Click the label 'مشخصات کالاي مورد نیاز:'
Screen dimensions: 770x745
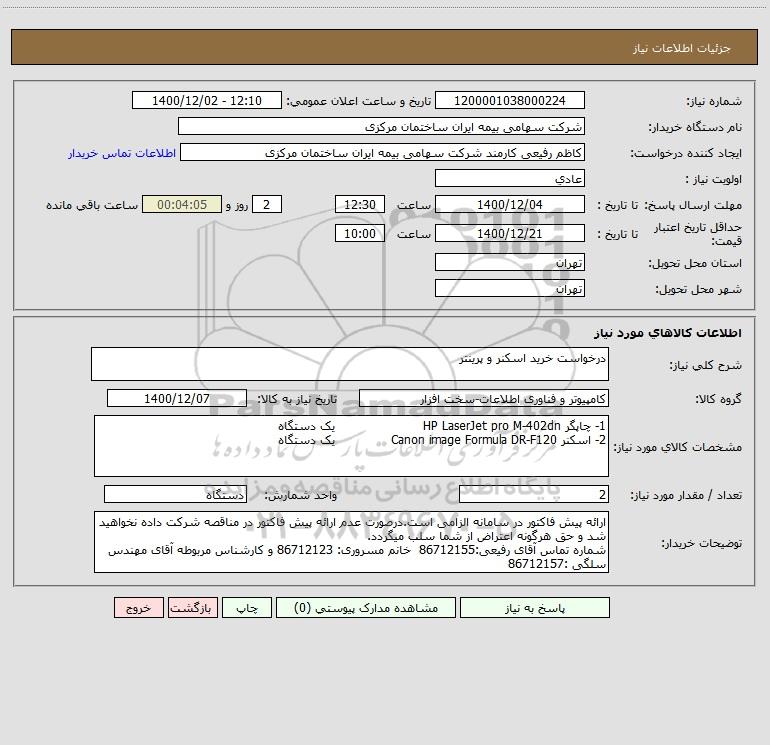(677, 447)
